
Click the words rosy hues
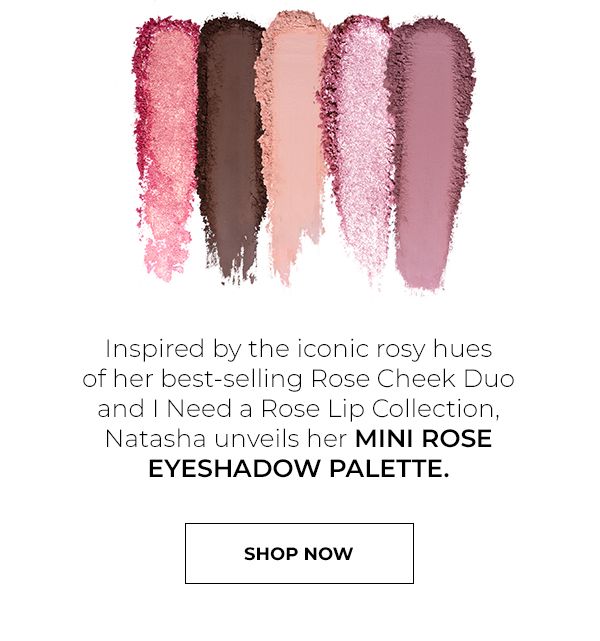click(434, 350)
